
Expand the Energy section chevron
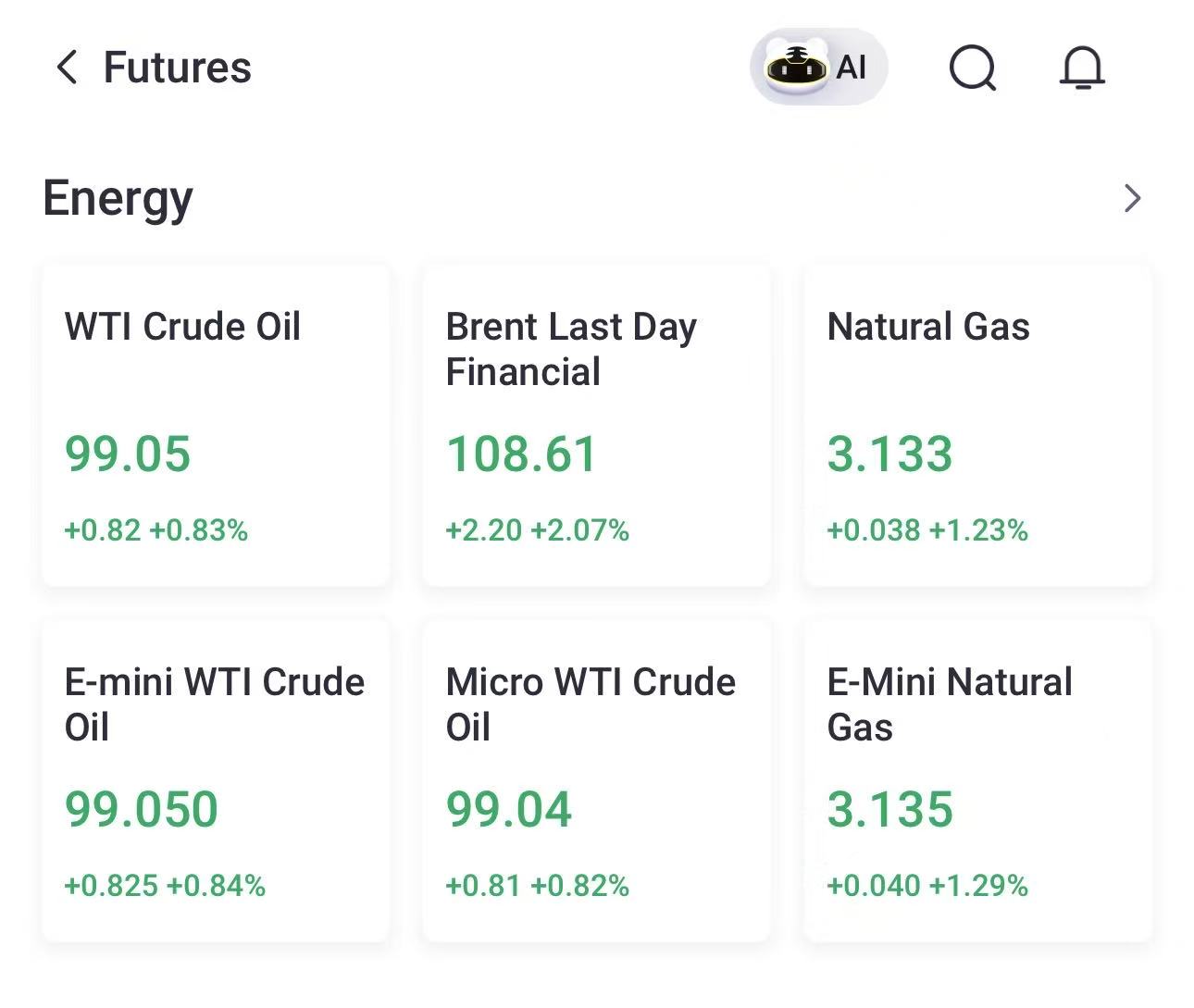tap(1132, 198)
